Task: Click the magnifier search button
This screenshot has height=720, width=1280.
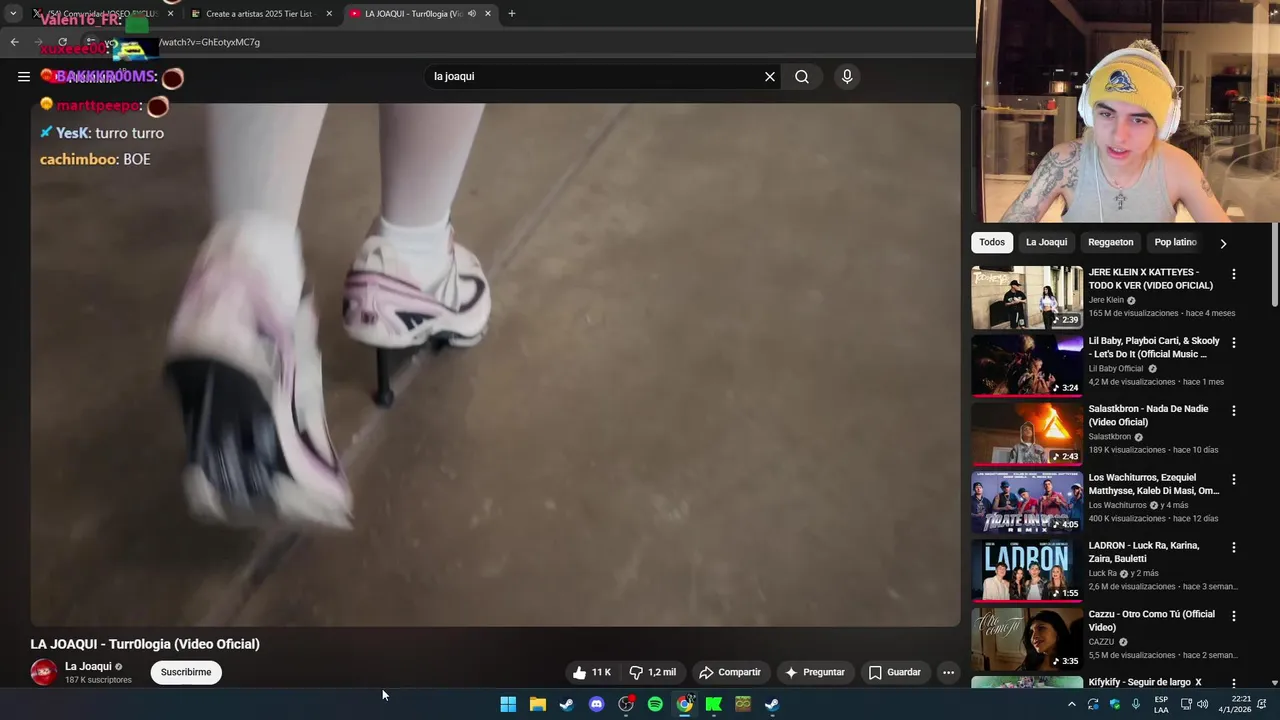Action: tap(802, 76)
